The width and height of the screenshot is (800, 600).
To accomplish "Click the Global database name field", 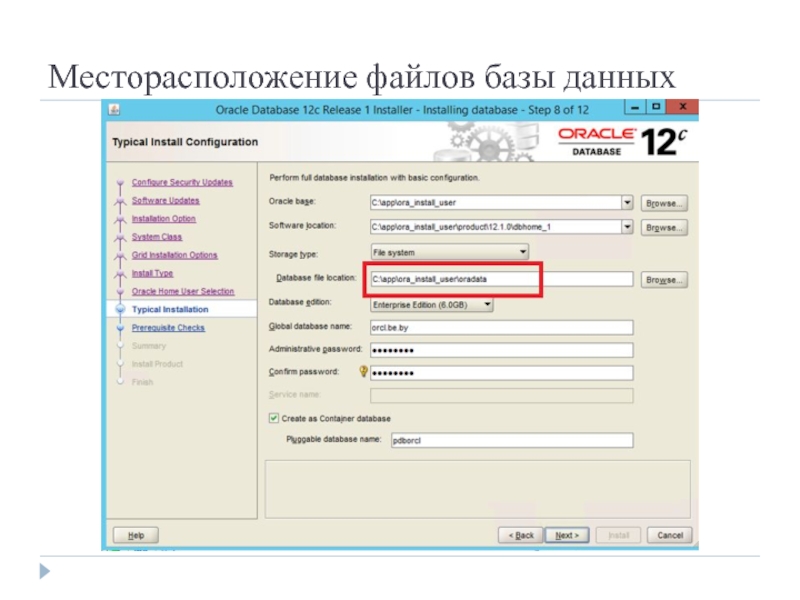I will click(502, 328).
